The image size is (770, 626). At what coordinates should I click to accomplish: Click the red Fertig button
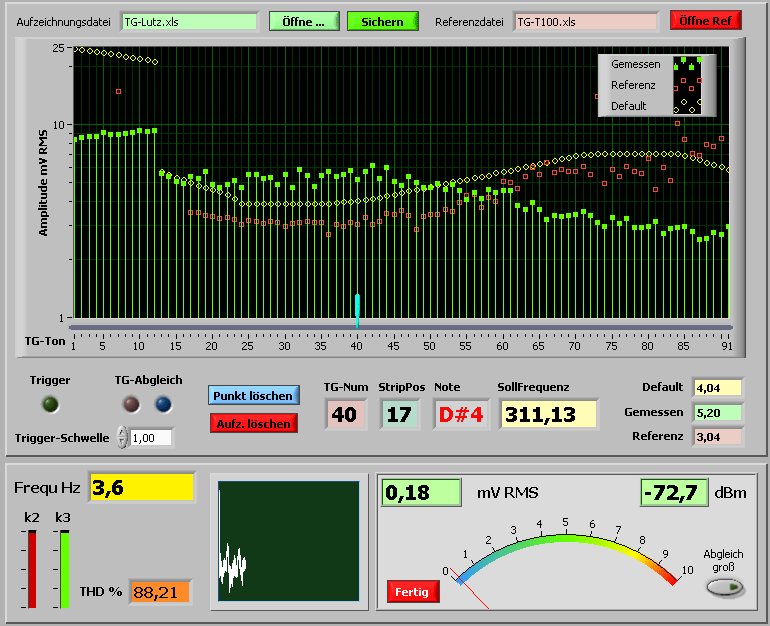tap(412, 592)
